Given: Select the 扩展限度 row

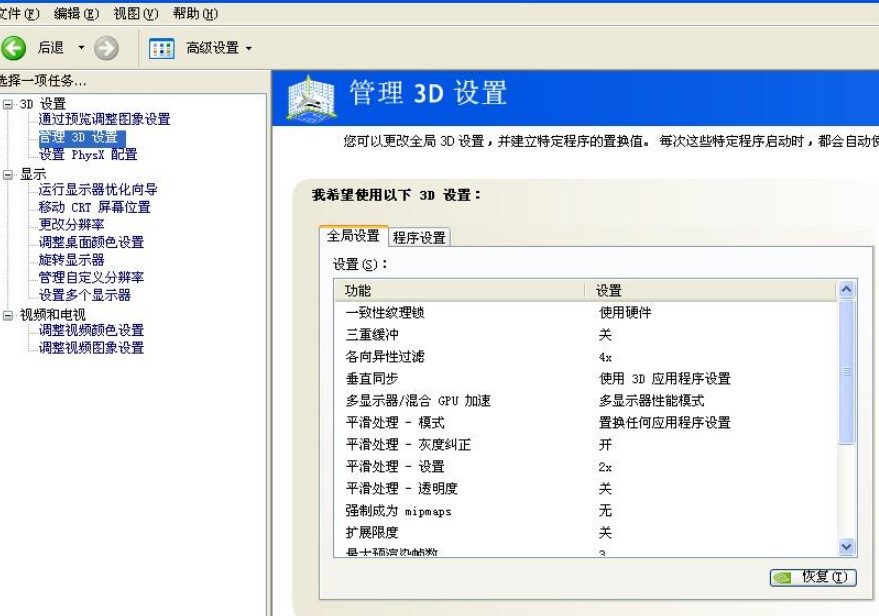Looking at the screenshot, I should click(x=586, y=532).
